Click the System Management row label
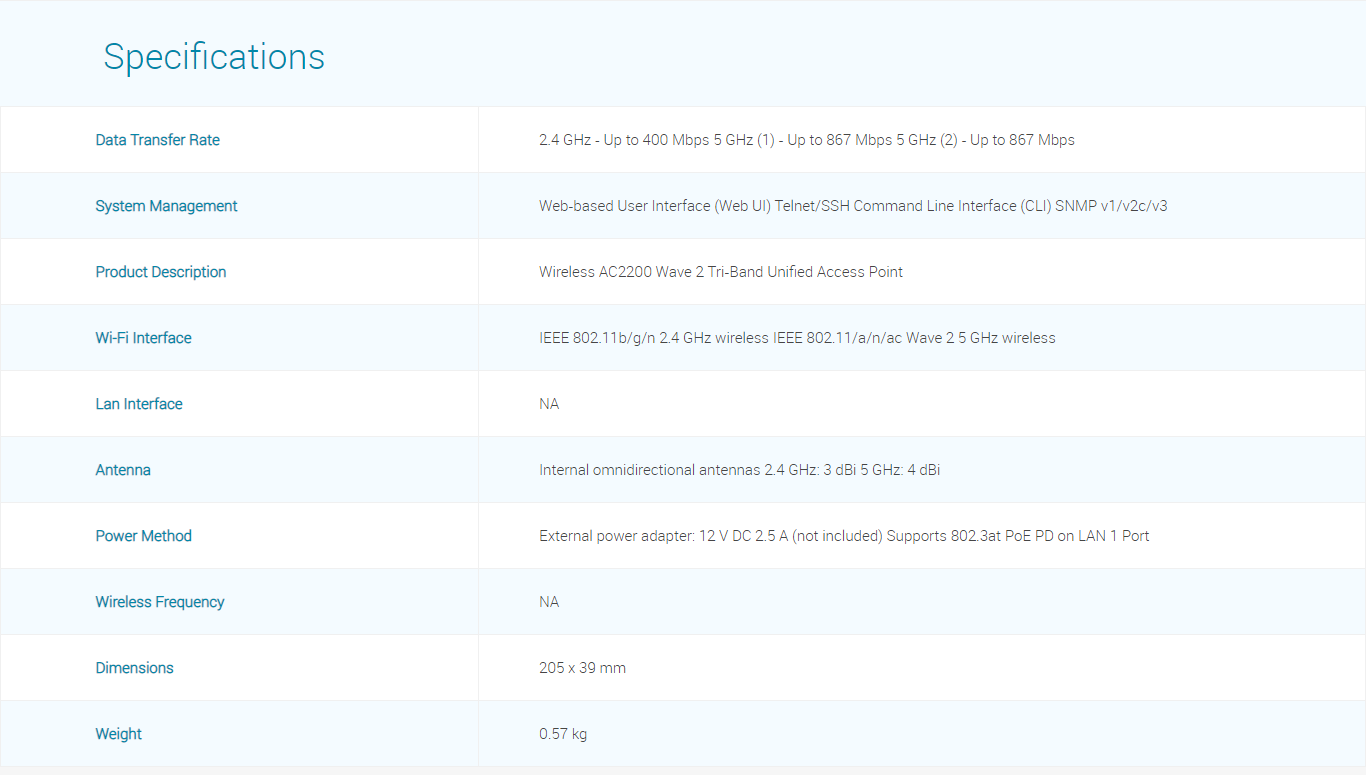Image resolution: width=1366 pixels, height=775 pixels. (x=166, y=206)
